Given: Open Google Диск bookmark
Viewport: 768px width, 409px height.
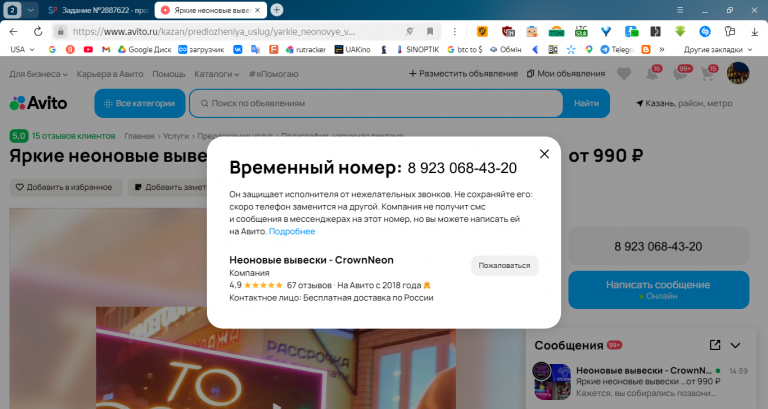Looking at the screenshot, I should coord(144,49).
